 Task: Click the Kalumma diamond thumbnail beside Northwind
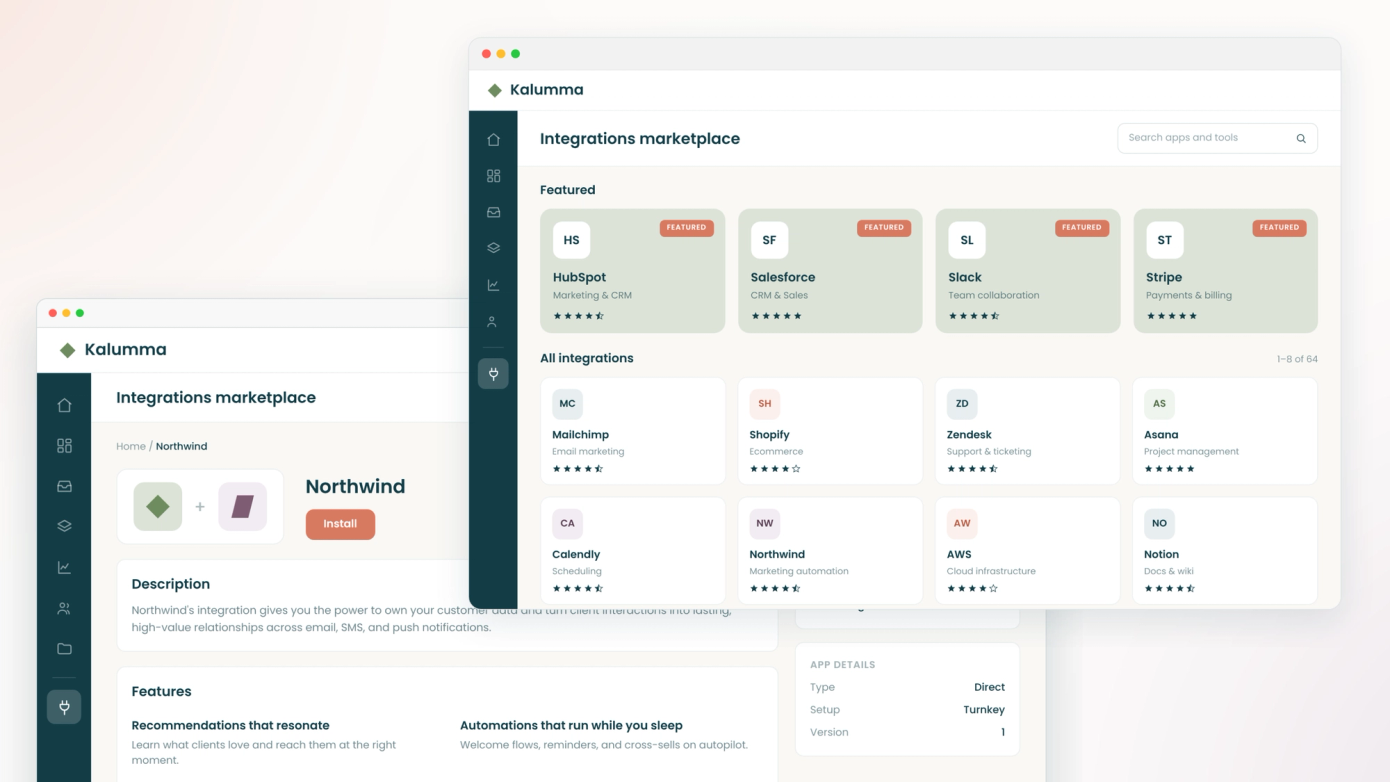[x=158, y=507]
